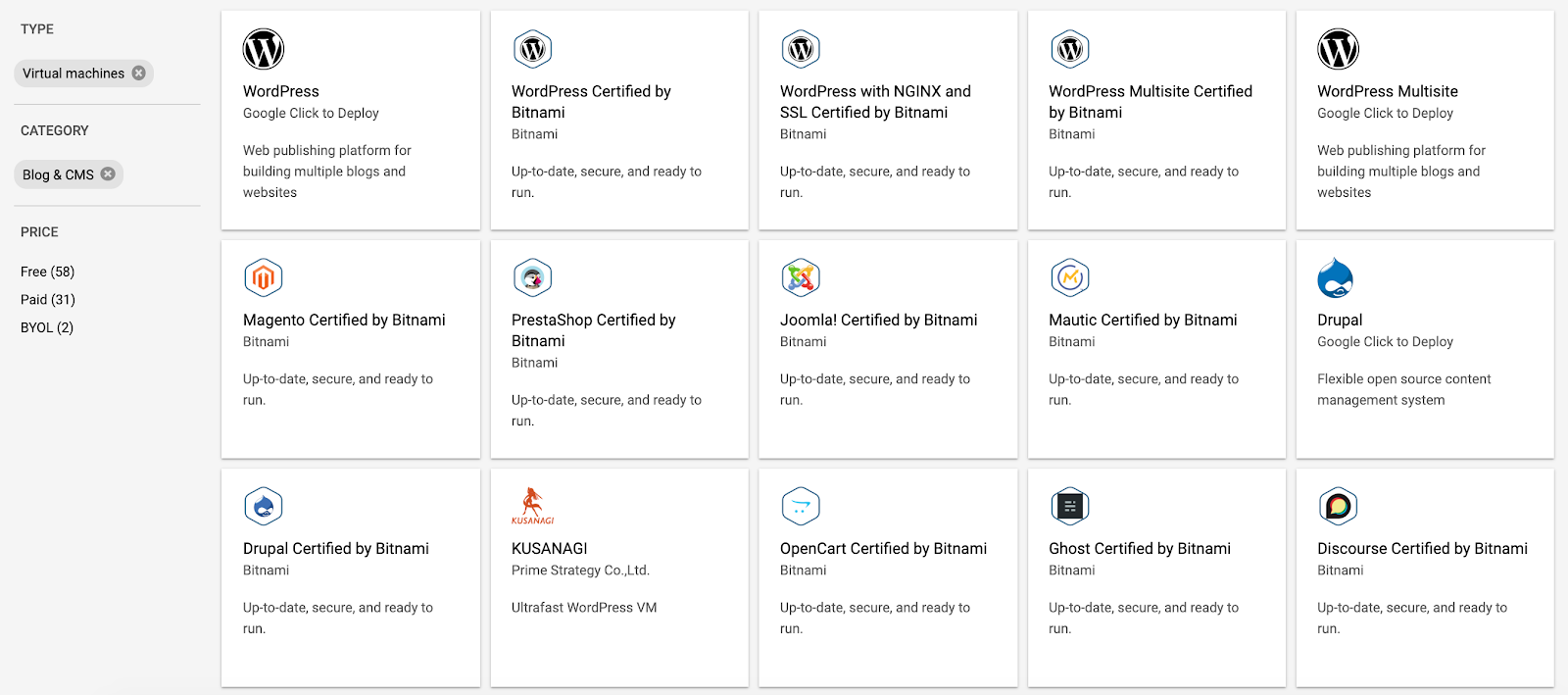Click the Prime Strategy Co.,Ltd. publisher text

coord(580,571)
